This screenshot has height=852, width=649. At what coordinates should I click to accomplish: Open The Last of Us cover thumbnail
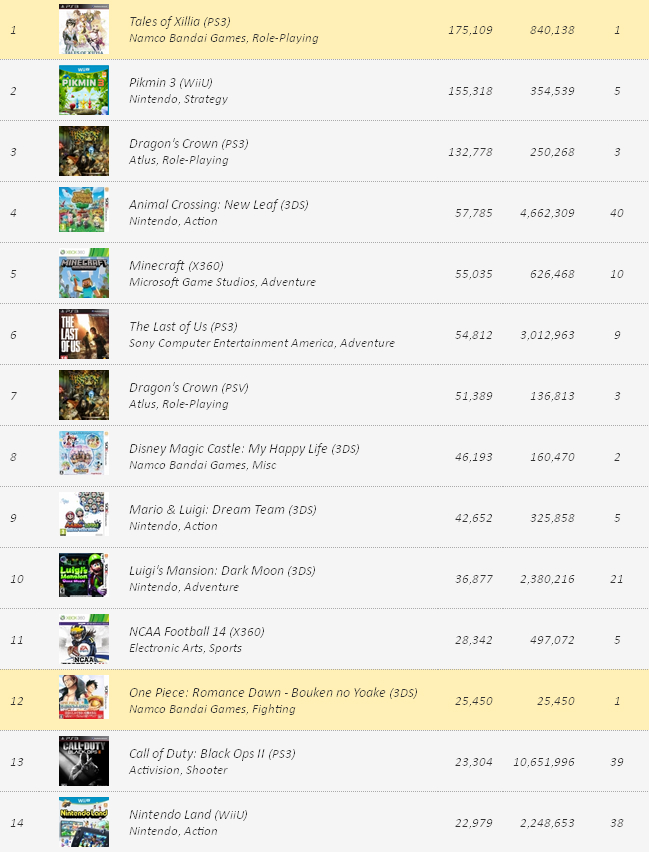pos(84,334)
